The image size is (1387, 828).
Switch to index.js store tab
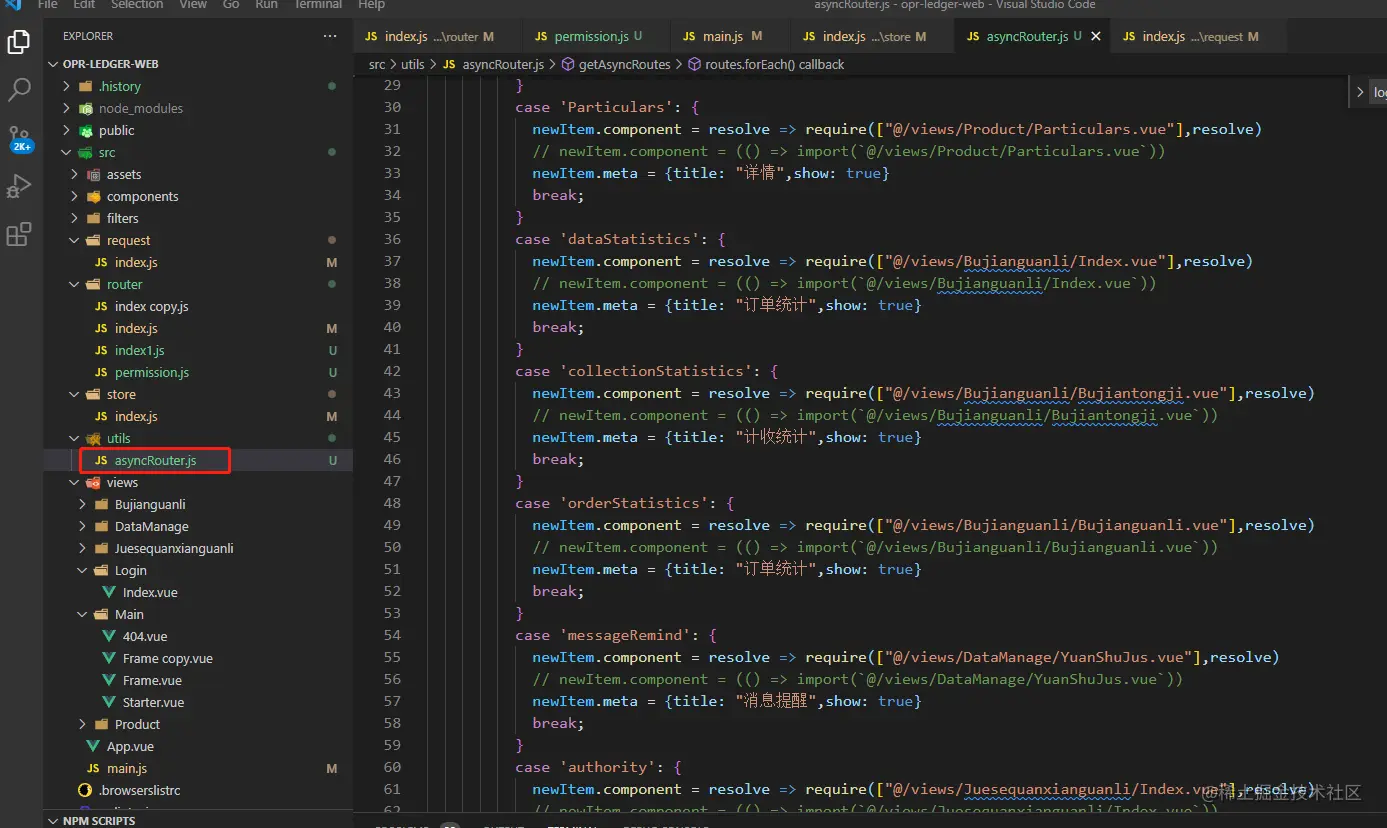(873, 36)
